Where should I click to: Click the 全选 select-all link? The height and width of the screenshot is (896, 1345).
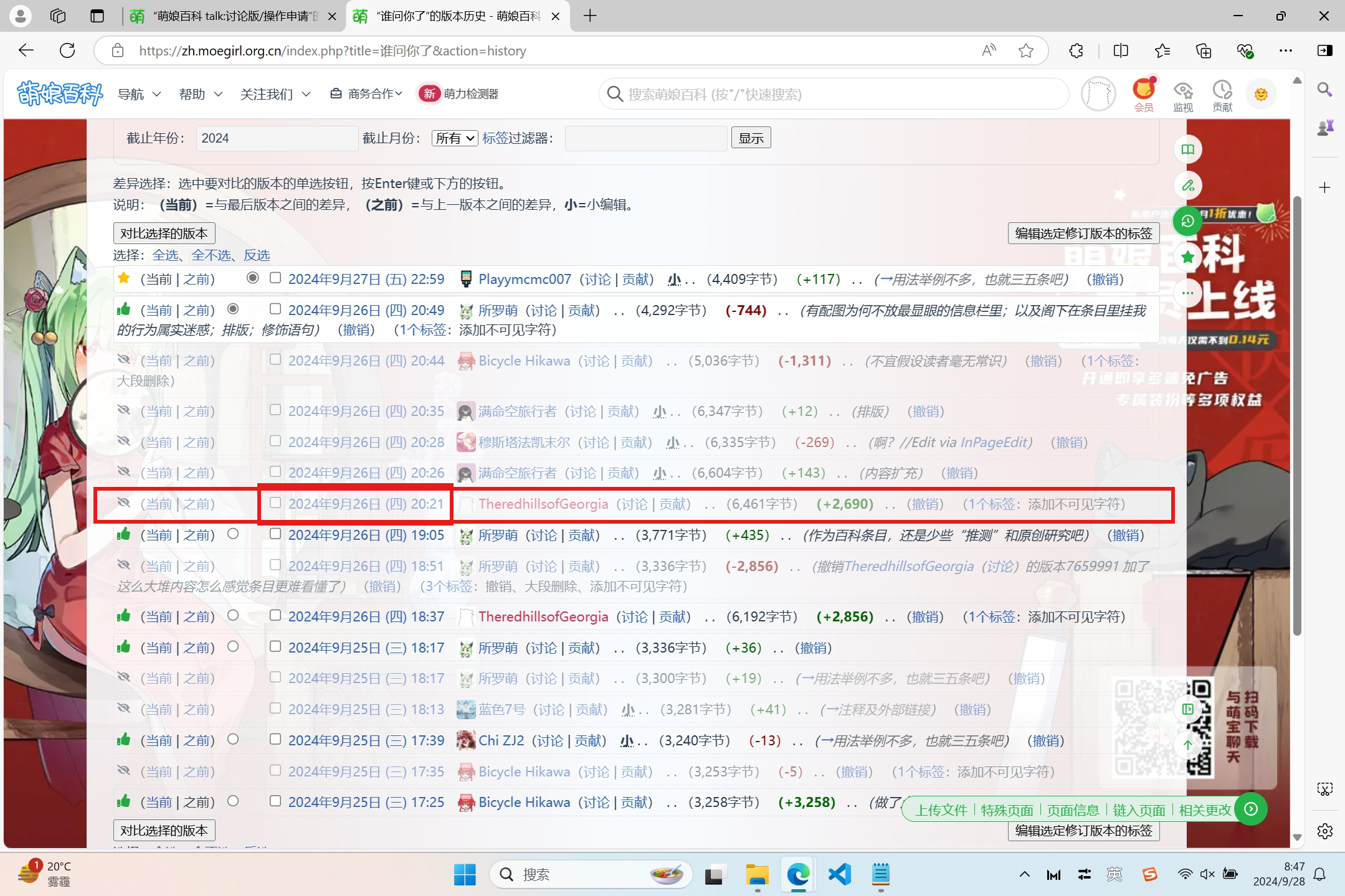(x=165, y=255)
